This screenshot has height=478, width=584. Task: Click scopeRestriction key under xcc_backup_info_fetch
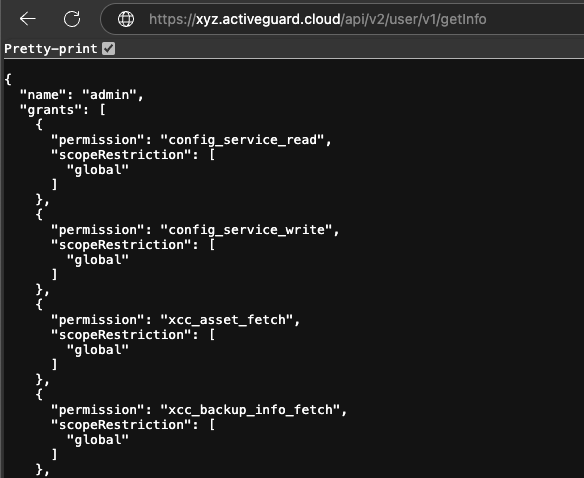click(x=121, y=425)
